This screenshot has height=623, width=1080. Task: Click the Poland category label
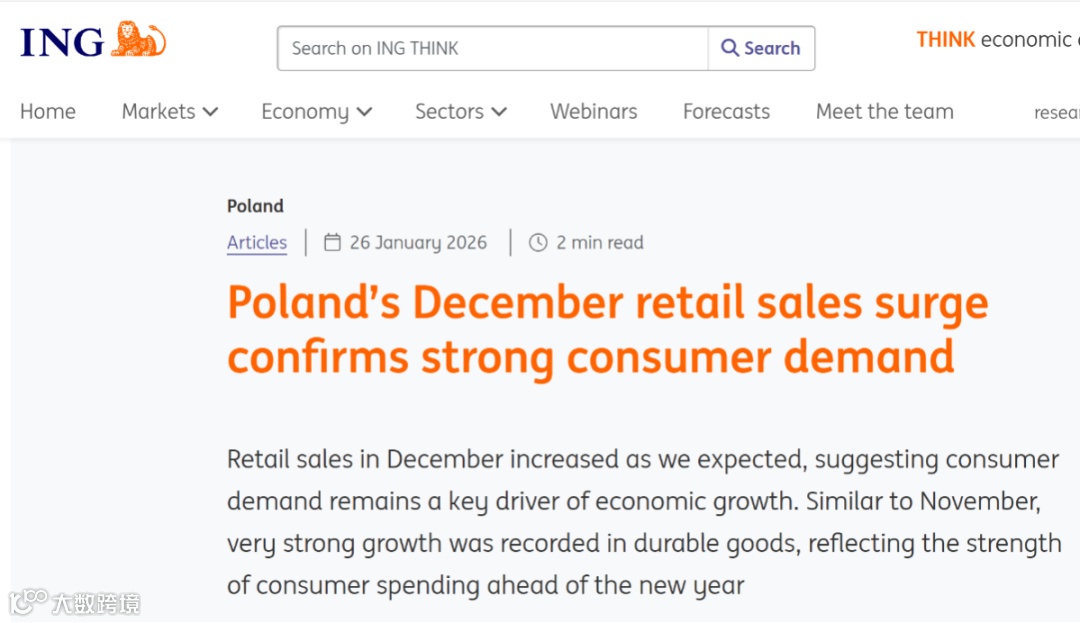pos(255,206)
